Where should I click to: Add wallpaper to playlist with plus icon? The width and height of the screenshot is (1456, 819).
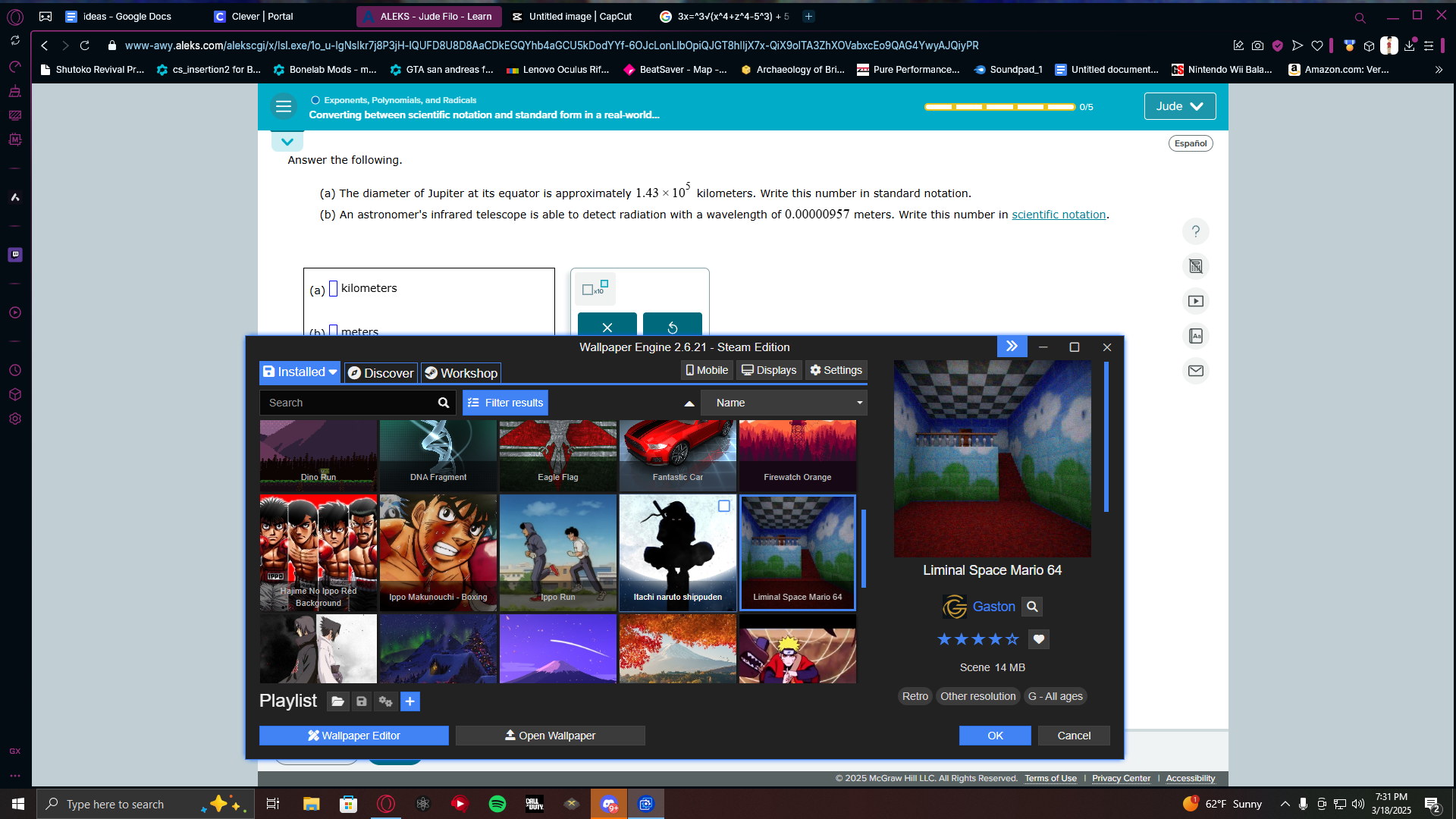(x=409, y=701)
